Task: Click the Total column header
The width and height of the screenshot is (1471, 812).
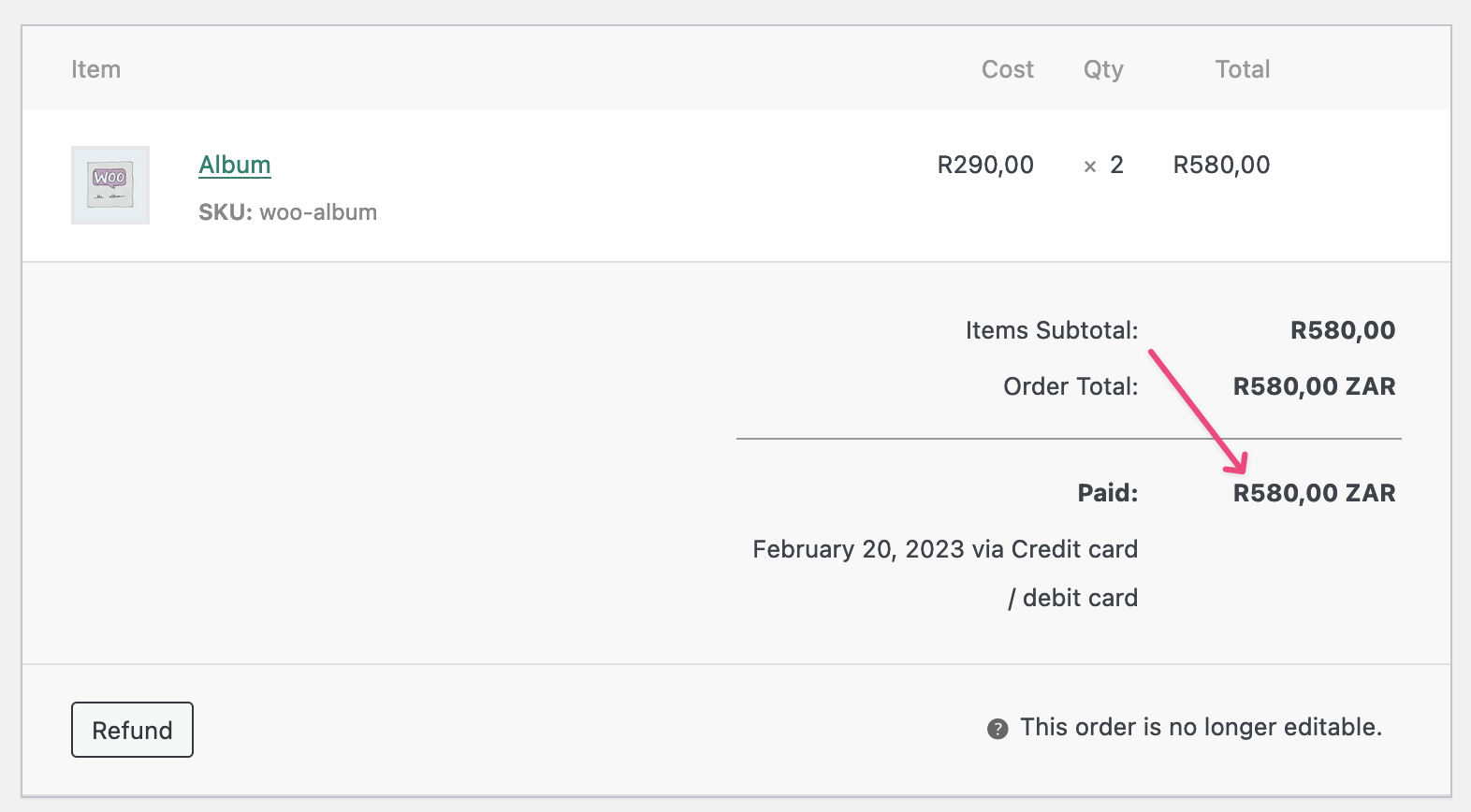Action: [1242, 69]
